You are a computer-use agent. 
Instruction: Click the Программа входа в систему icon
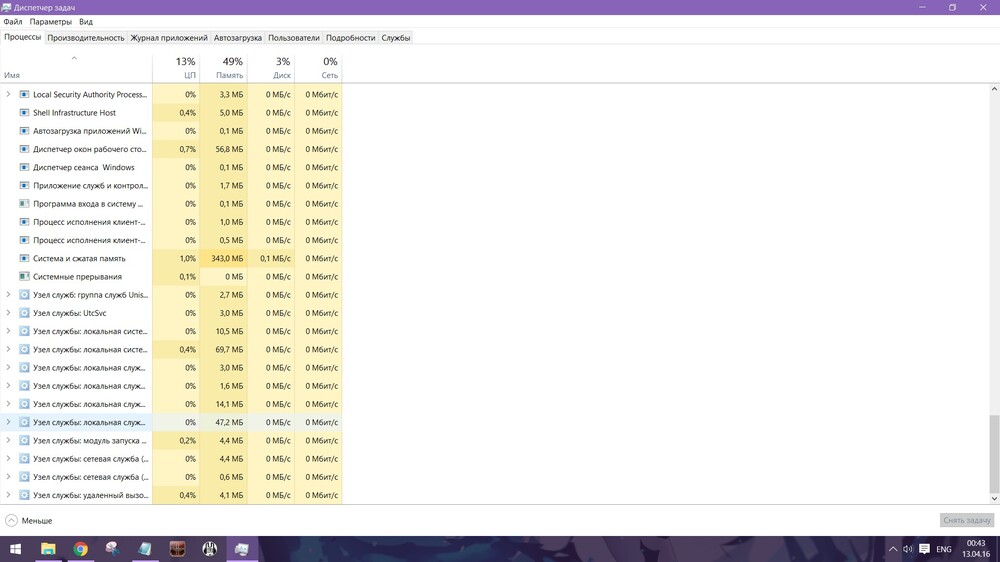coord(24,204)
